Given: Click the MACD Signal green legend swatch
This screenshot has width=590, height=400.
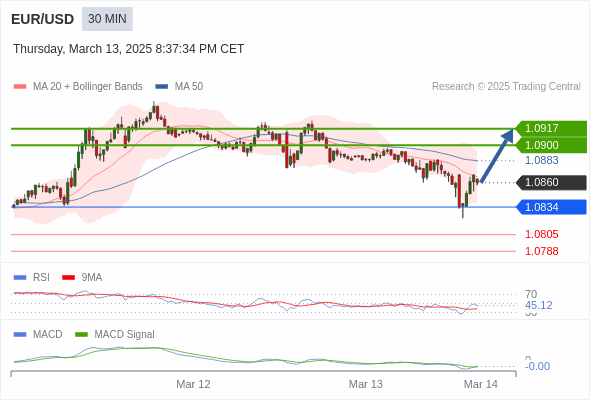Looking at the screenshot, I should (x=81, y=335).
